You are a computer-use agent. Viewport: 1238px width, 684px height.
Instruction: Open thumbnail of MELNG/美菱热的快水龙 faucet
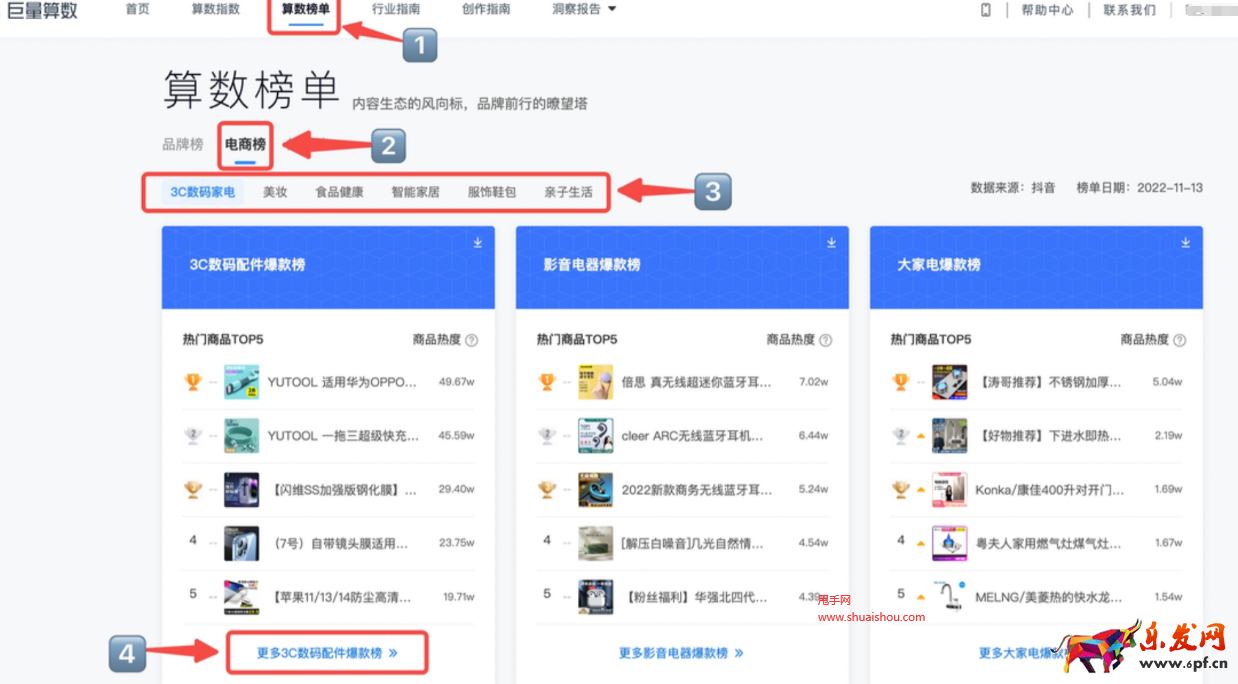949,597
